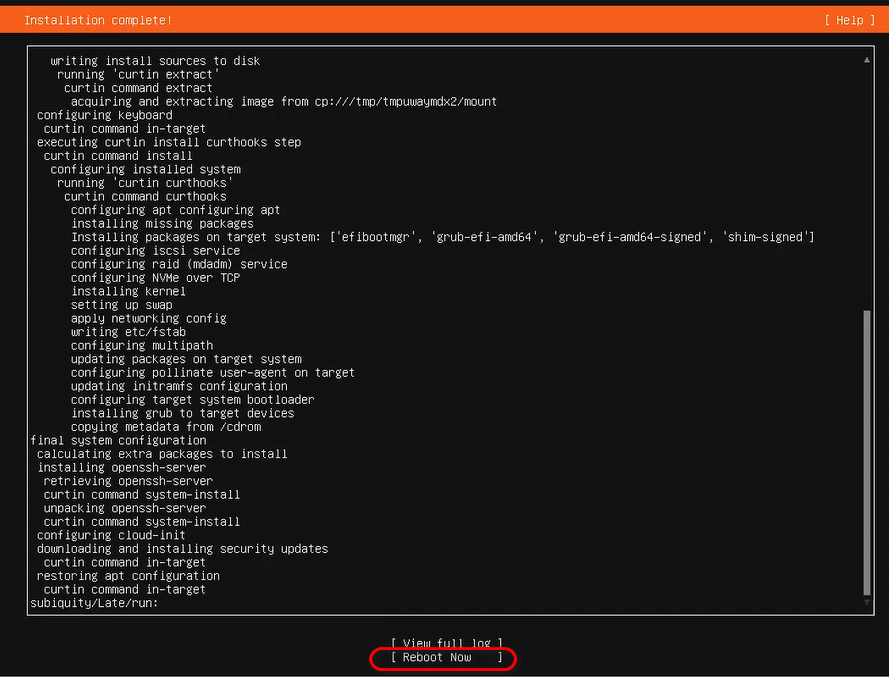889x677 pixels.
Task: Click the 'configuring keyboard' log line
Action: (x=104, y=115)
